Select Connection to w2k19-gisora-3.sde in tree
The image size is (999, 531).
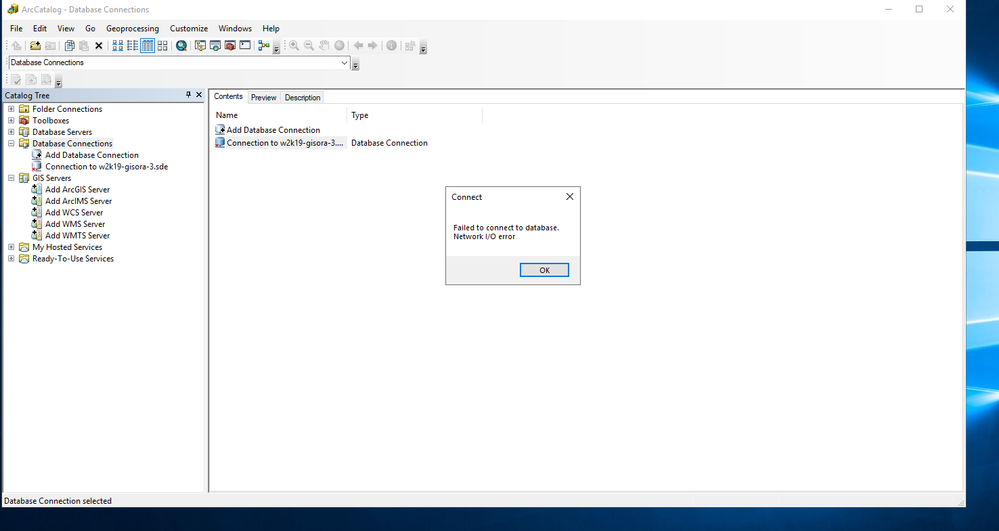click(x=106, y=166)
